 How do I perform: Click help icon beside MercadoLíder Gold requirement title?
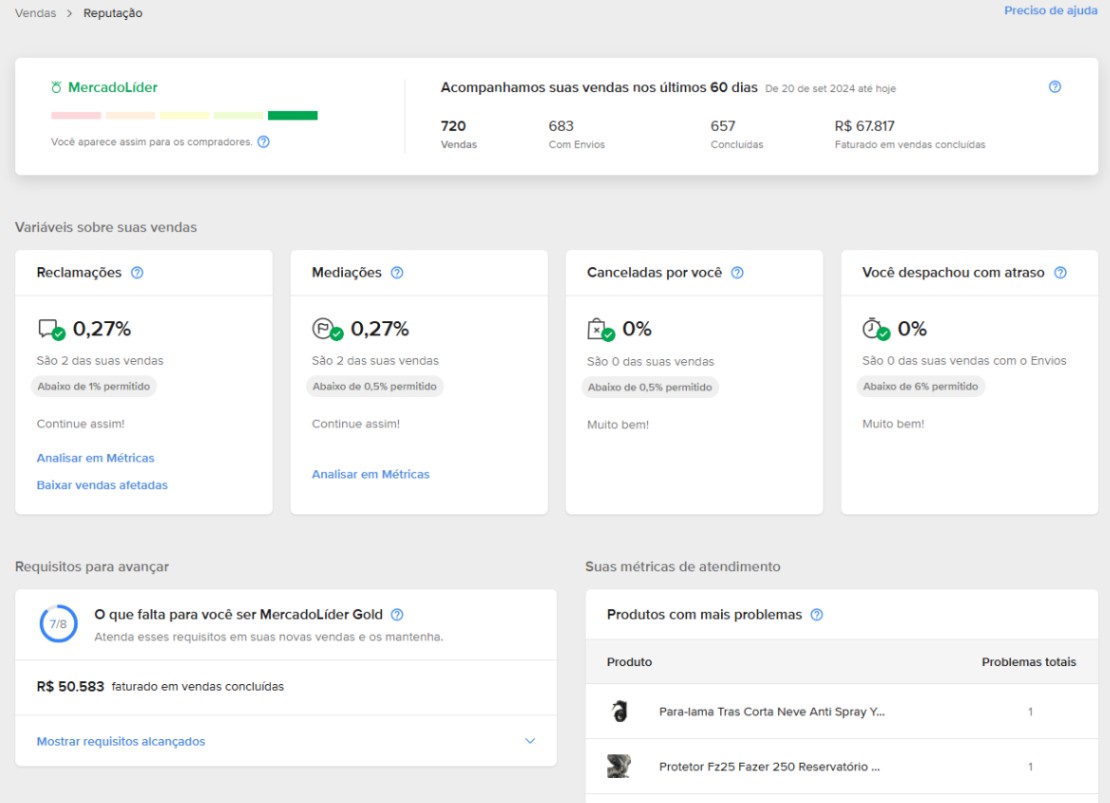point(397,615)
